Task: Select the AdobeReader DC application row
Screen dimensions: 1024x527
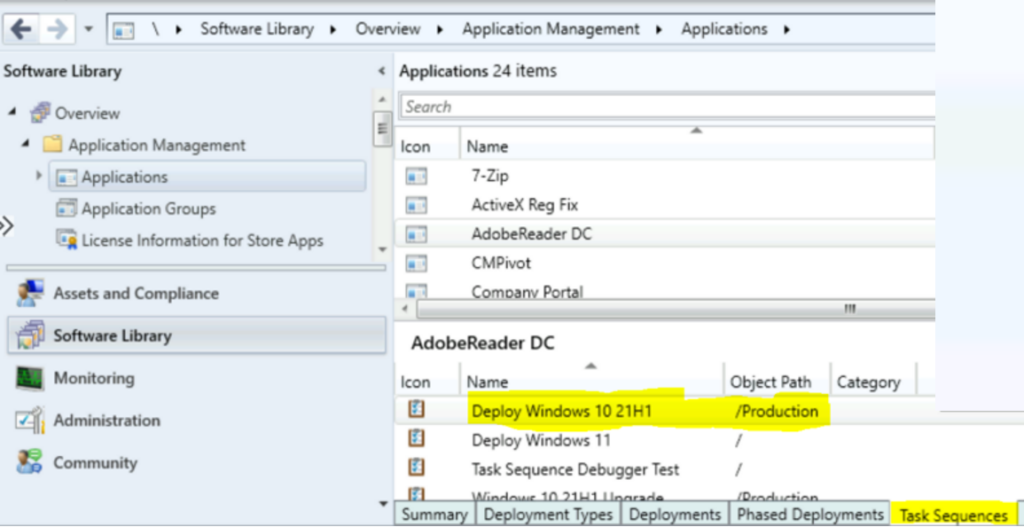Action: click(665, 234)
